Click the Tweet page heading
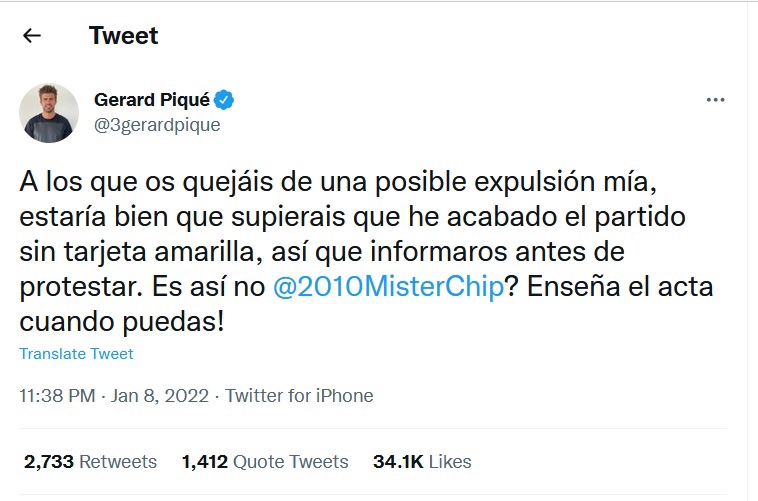758x501 pixels. coord(123,36)
